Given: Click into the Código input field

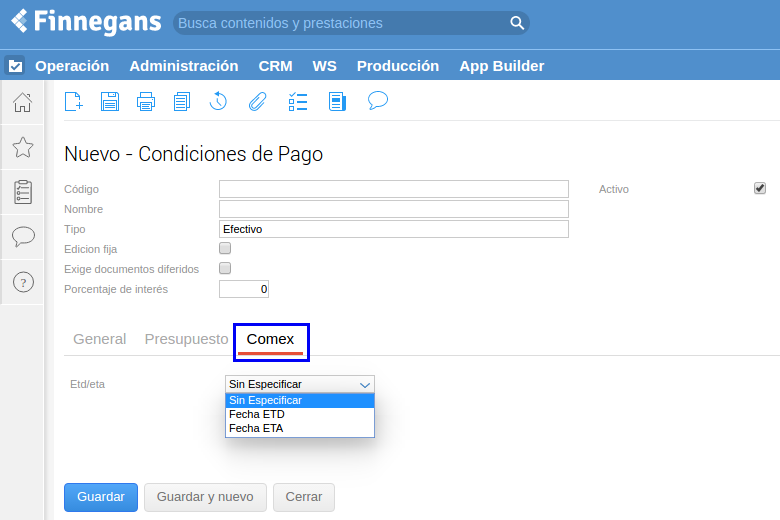Looking at the screenshot, I should point(393,189).
